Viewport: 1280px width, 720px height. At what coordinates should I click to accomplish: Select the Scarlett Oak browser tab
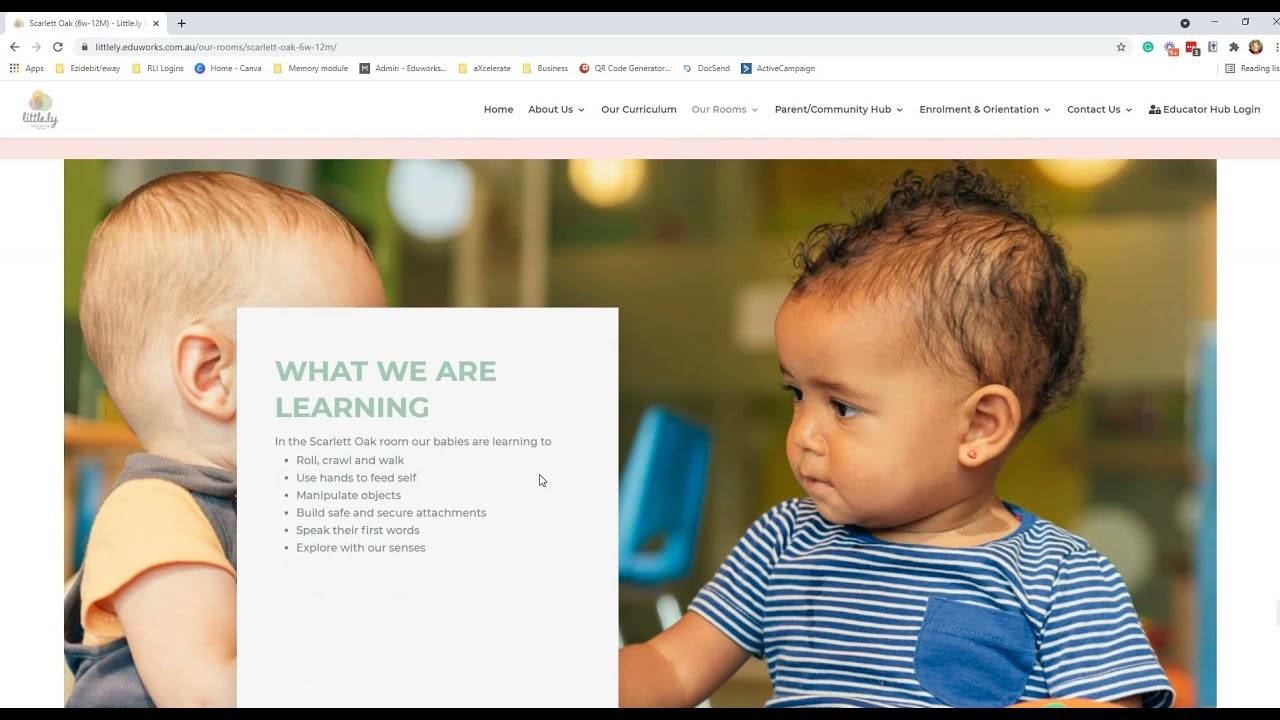click(84, 23)
